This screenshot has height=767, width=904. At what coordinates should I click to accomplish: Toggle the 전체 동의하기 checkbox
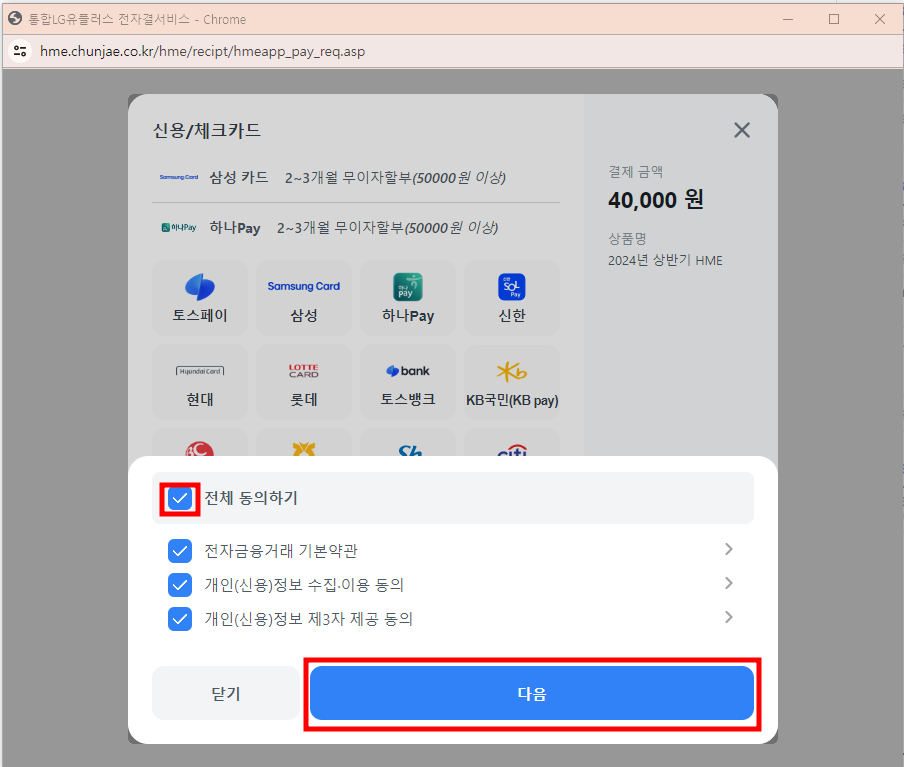(x=180, y=498)
